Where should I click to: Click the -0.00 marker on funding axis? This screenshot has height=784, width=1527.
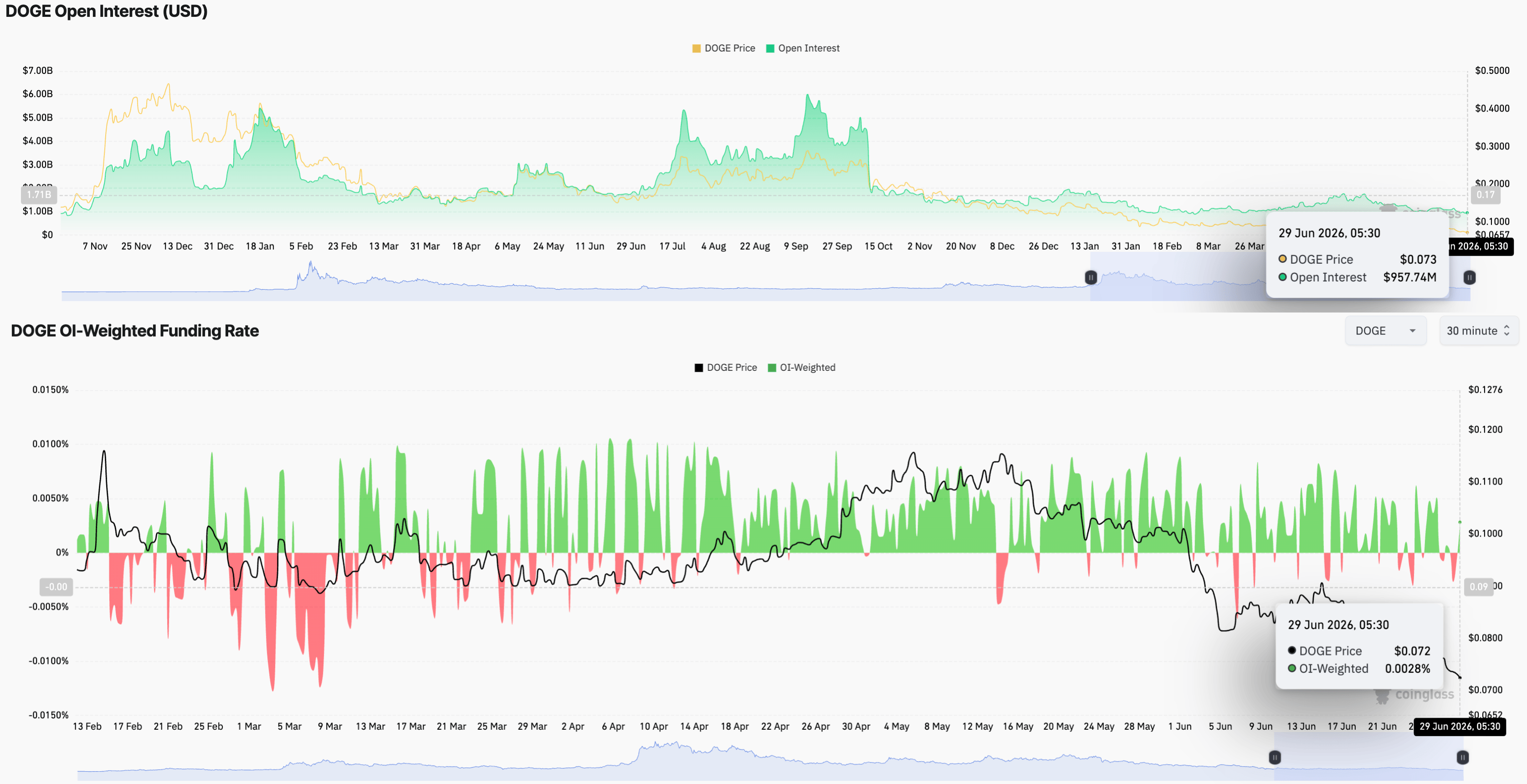57,587
